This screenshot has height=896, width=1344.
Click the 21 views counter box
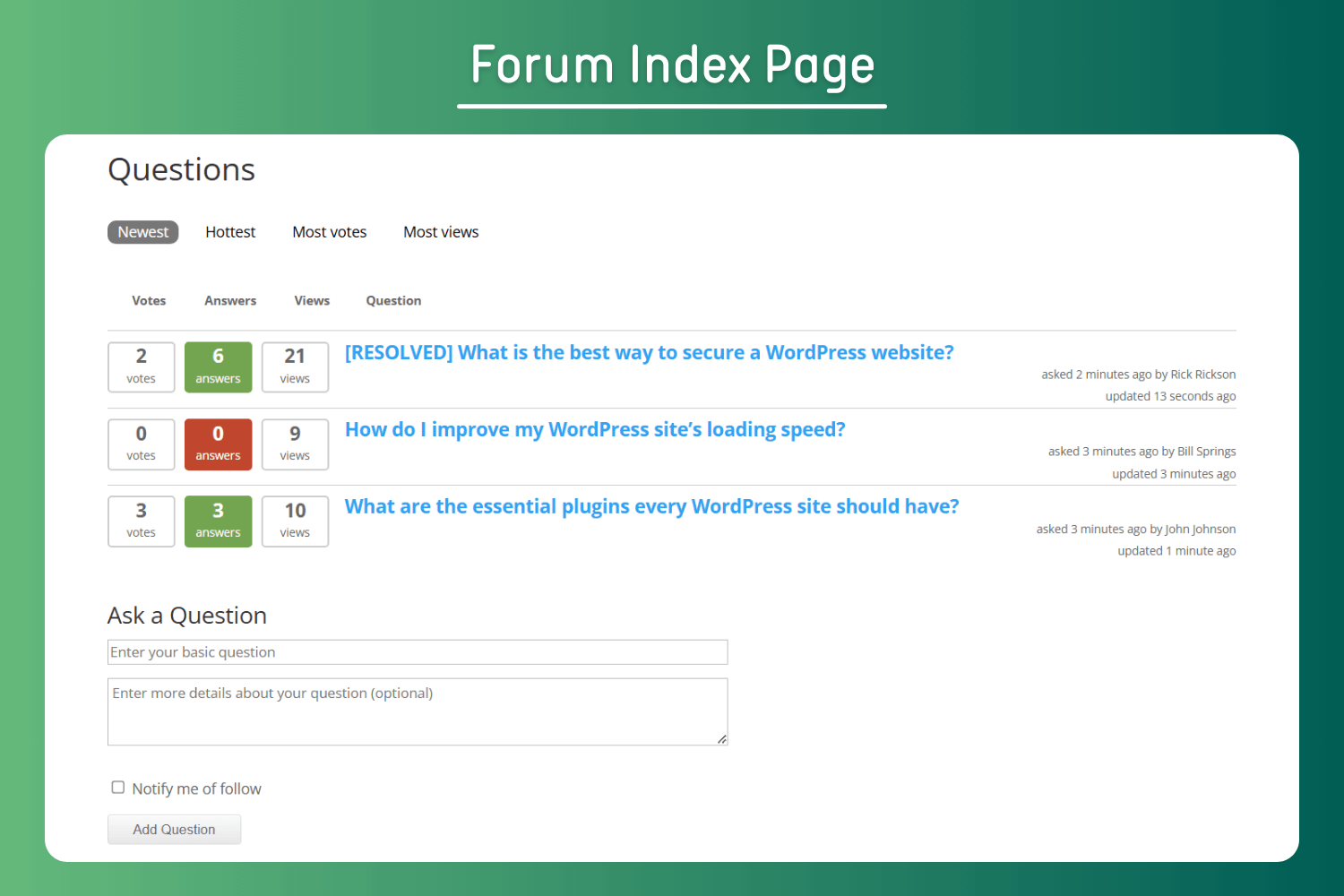(295, 367)
